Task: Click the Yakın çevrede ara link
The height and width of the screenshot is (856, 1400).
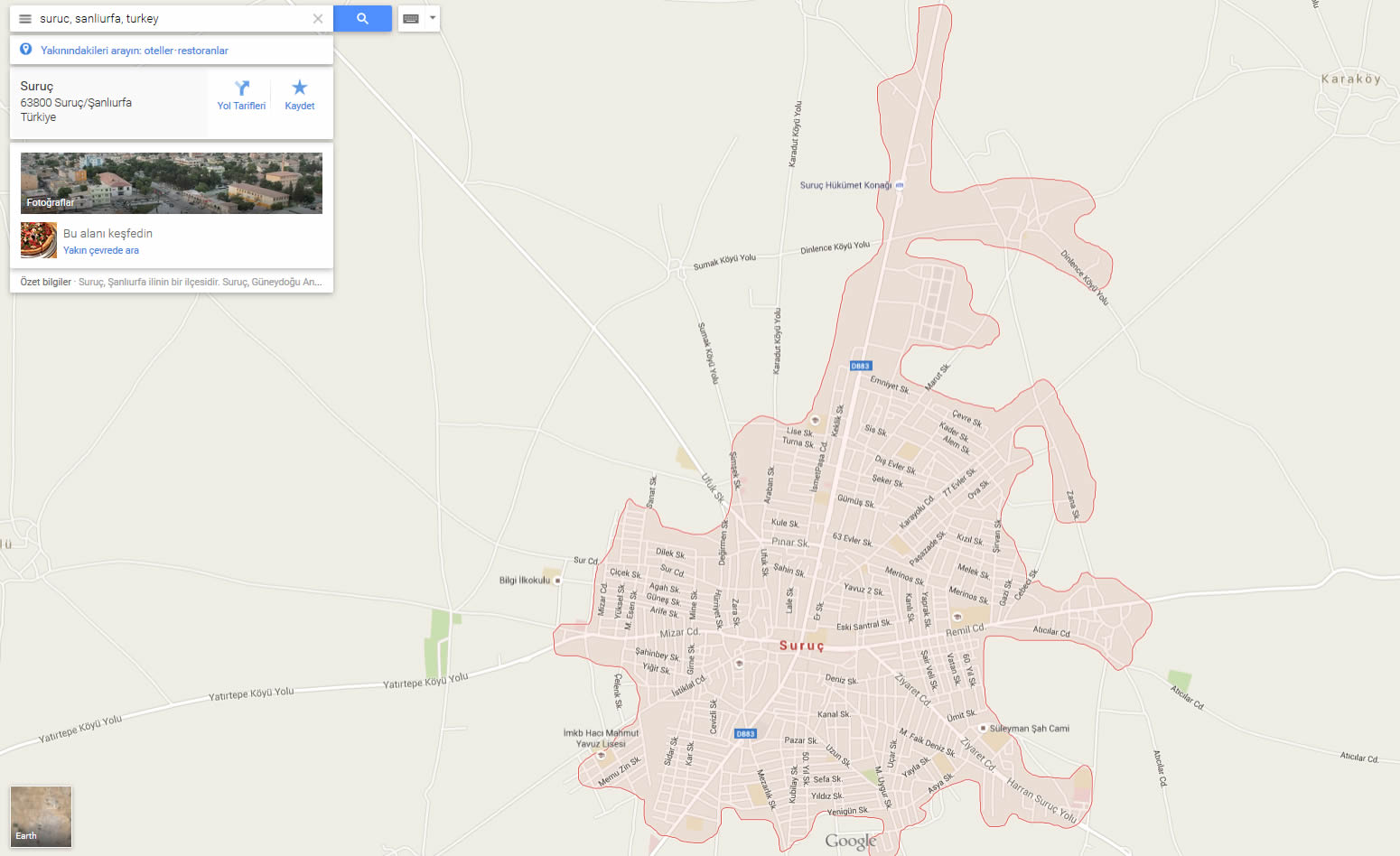Action: 100,250
